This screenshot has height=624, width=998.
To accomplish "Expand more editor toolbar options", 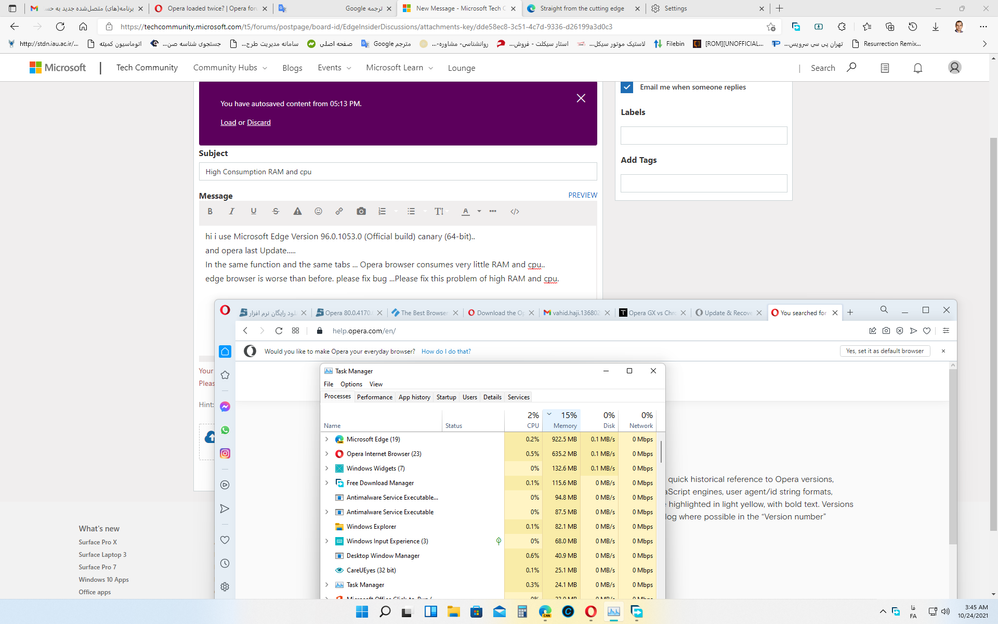I will (493, 211).
